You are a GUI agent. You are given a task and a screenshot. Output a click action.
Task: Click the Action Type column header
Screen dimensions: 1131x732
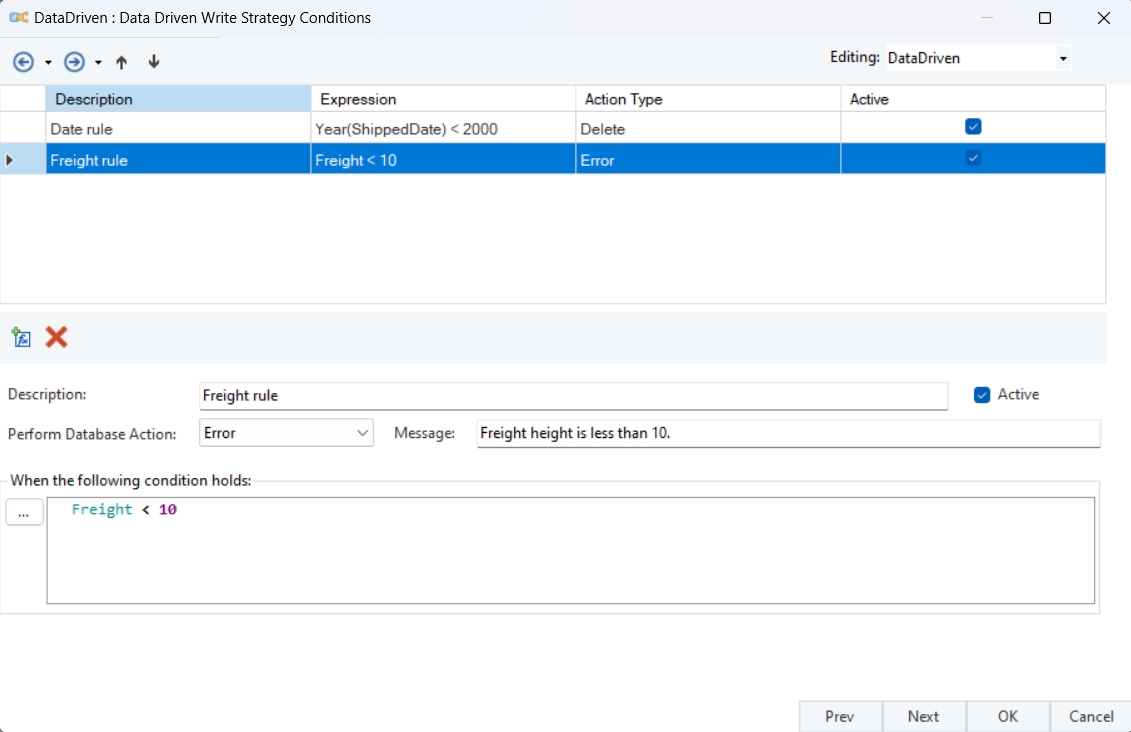[x=707, y=99]
